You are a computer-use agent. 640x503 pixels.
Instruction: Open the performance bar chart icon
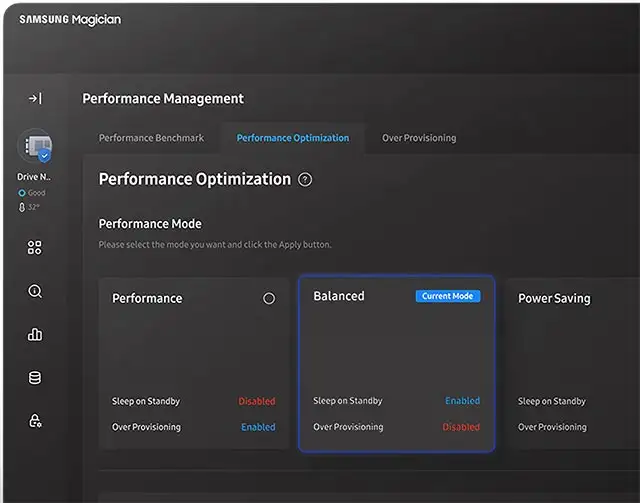click(x=35, y=334)
